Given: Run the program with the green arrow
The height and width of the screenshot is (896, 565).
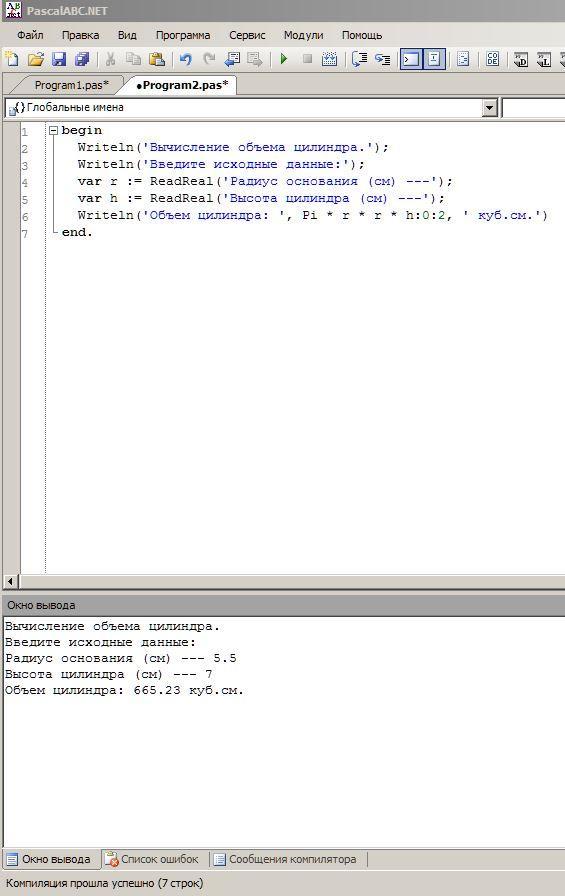Looking at the screenshot, I should point(284,59).
